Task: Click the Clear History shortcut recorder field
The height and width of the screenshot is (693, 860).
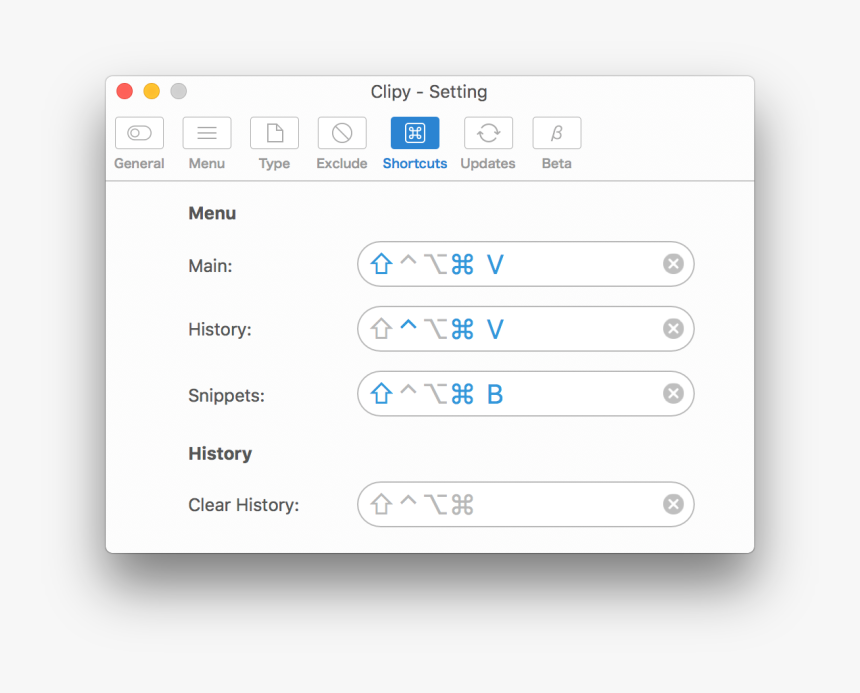Action: coord(525,504)
